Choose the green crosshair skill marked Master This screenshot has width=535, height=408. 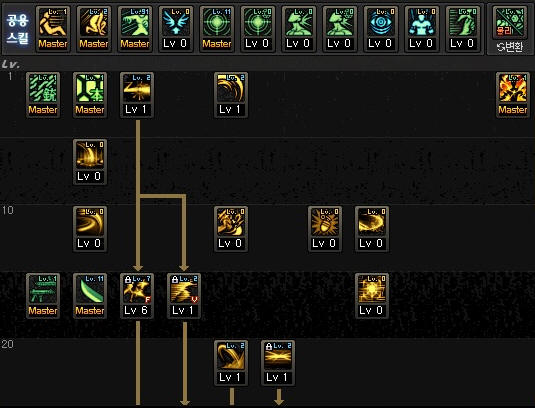point(217,29)
